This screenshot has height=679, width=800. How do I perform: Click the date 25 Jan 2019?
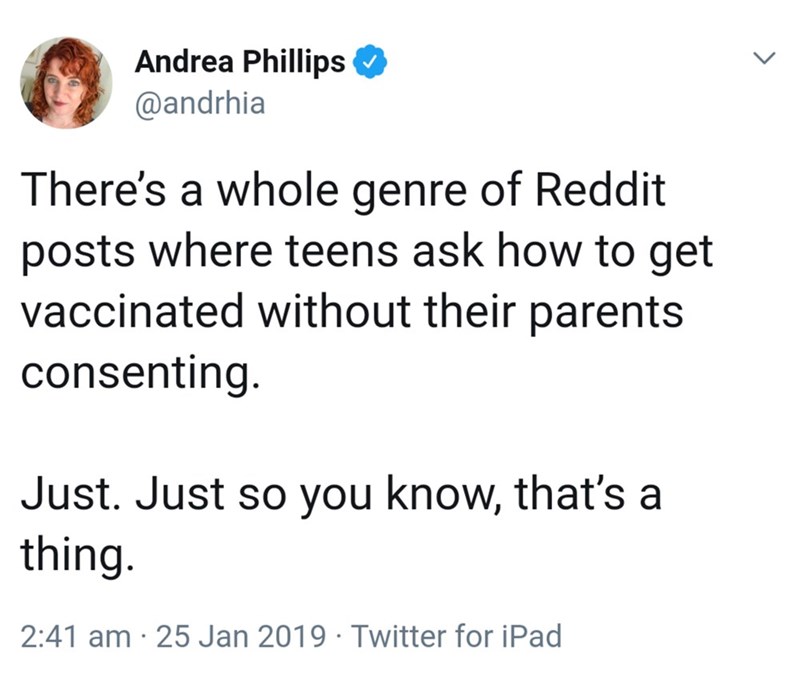243,635
